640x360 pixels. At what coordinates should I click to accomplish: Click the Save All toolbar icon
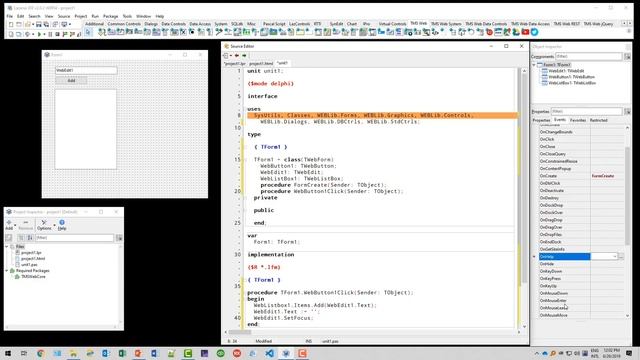coord(46,24)
